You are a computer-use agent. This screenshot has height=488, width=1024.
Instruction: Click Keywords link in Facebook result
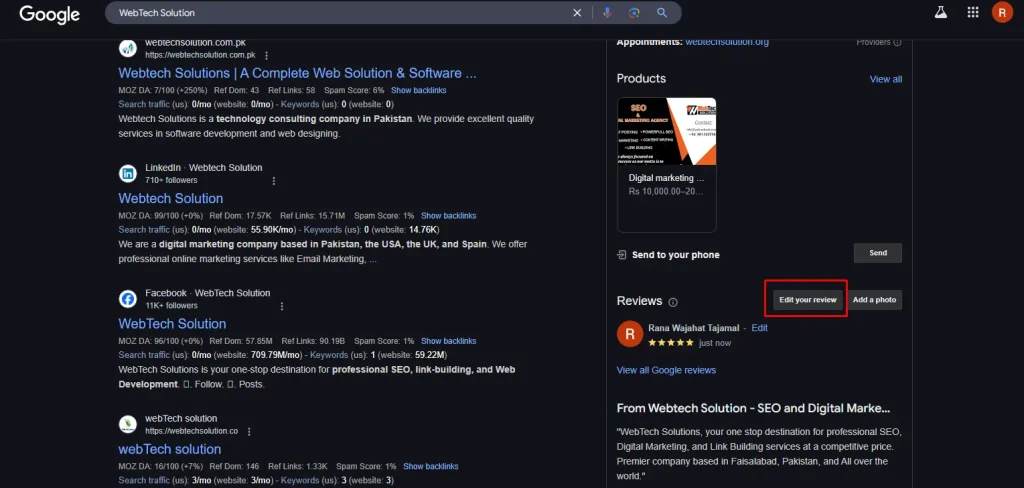328,355
